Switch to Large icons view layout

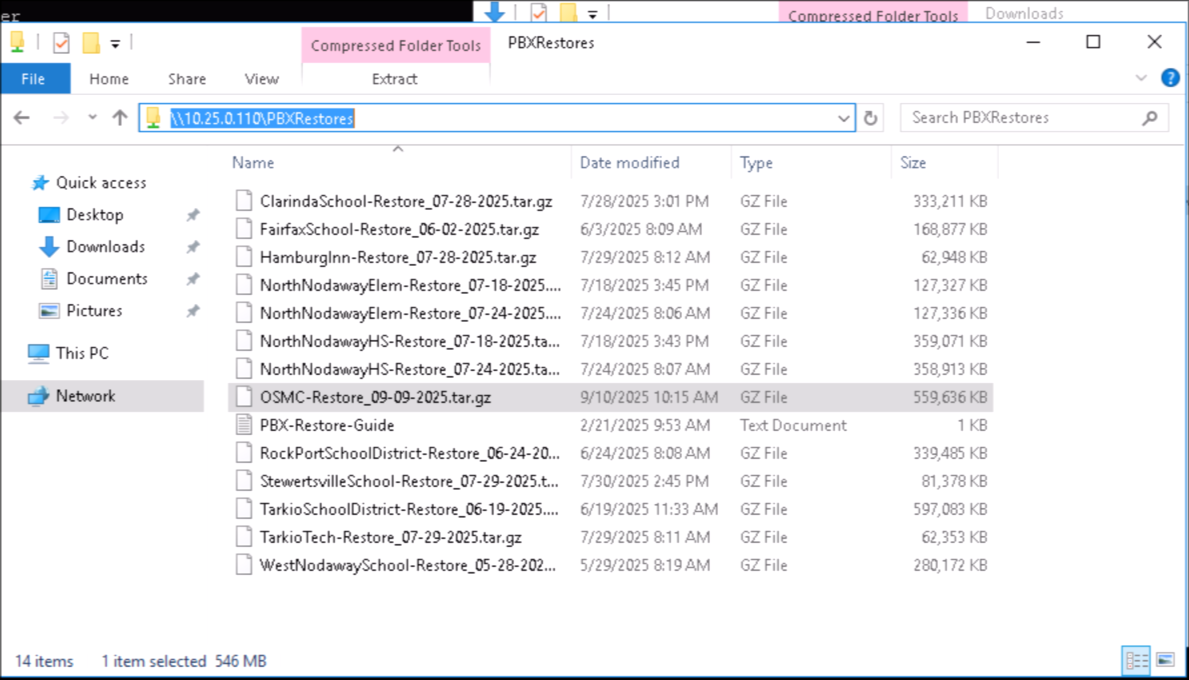pos(1165,660)
